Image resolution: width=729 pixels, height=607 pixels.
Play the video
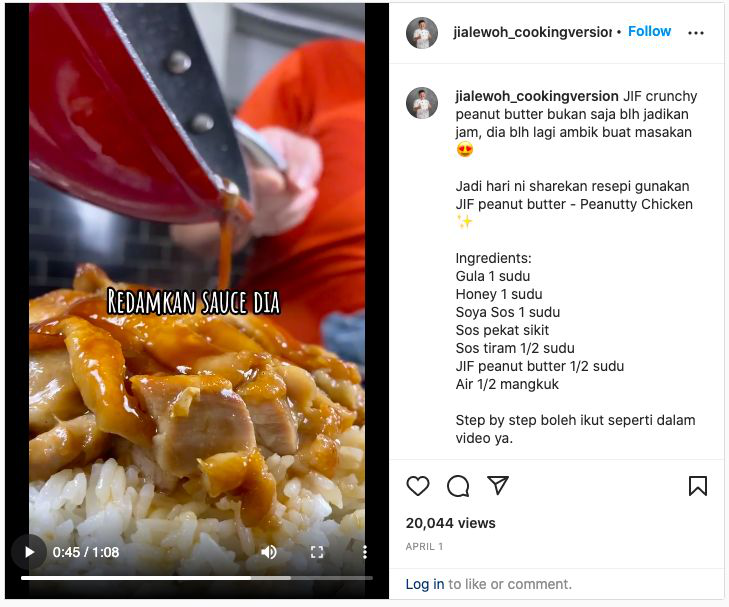click(x=29, y=552)
